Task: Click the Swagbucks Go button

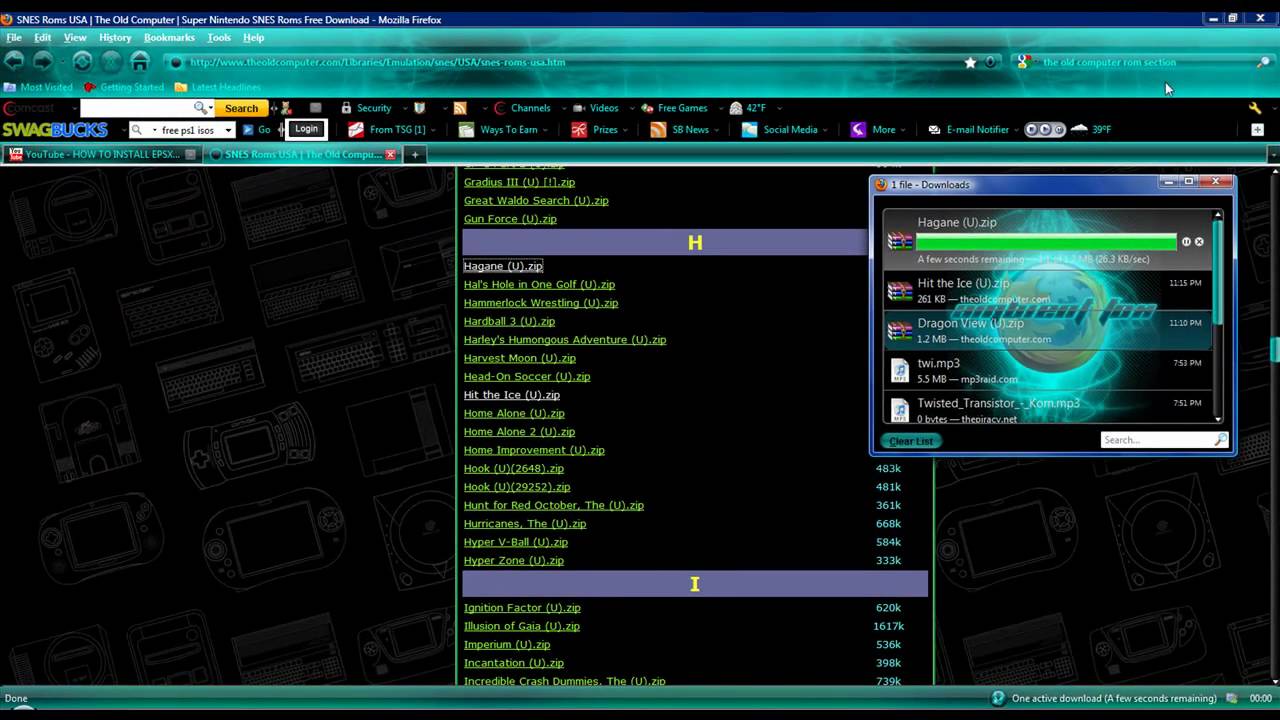Action: click(x=256, y=130)
